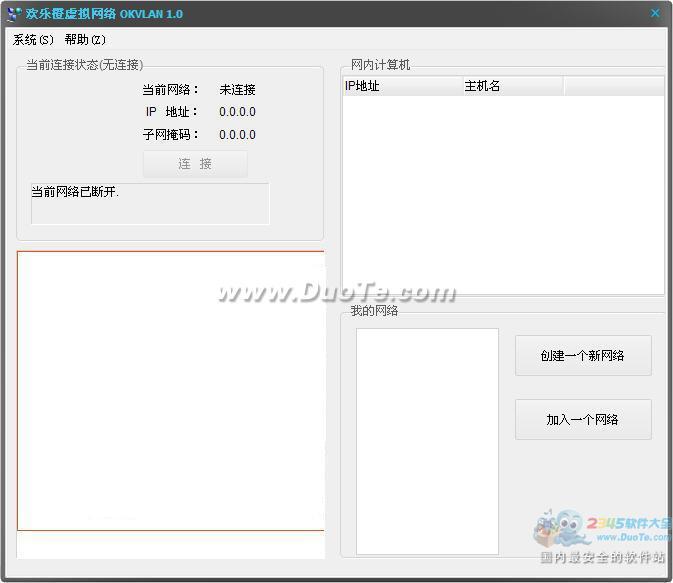Screen dimensions: 673x583
Task: Click the 连 接 connect button
Action: coord(195,164)
